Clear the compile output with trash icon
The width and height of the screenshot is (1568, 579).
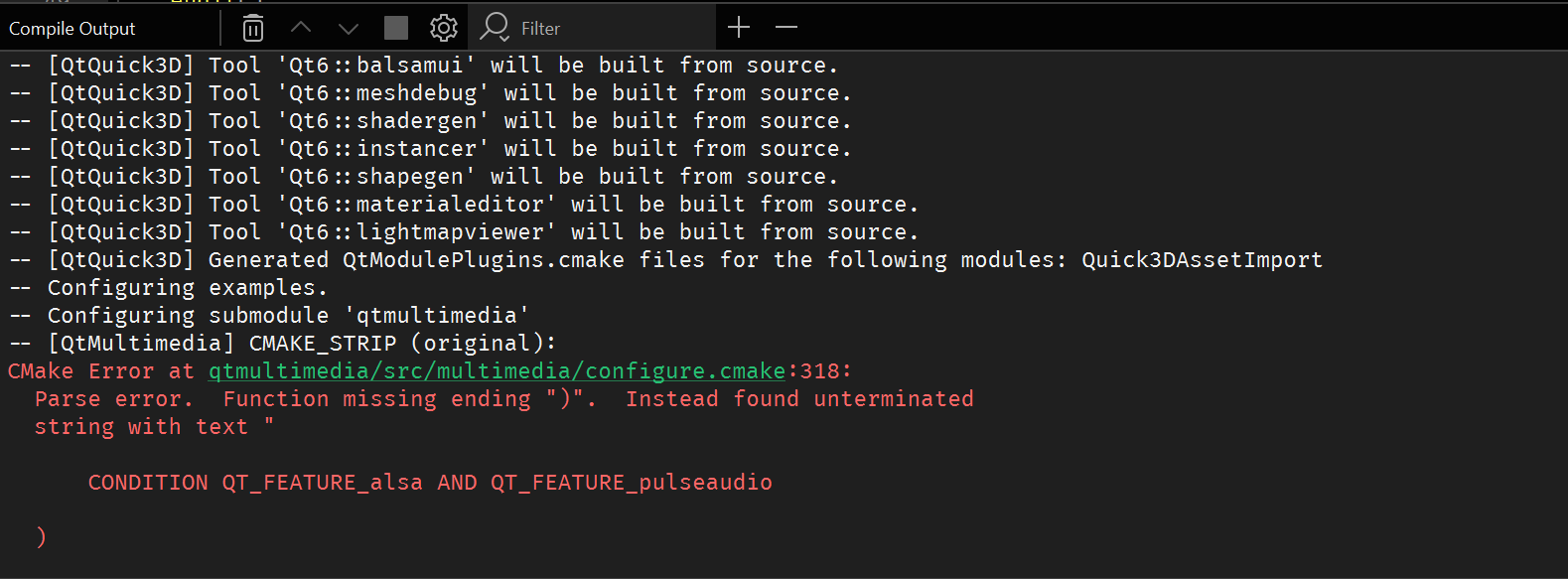coord(253,28)
